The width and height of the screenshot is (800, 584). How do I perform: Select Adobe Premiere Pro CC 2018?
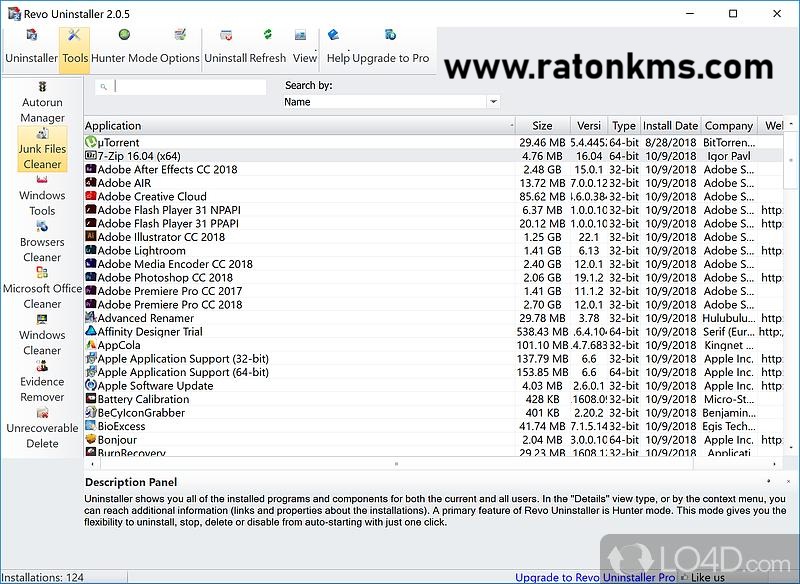[433, 304]
